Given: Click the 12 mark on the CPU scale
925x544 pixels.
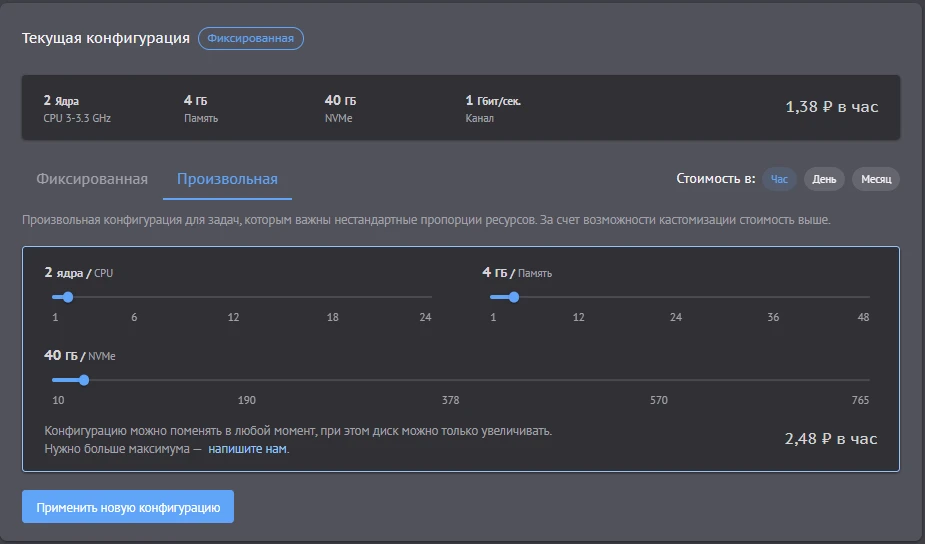Looking at the screenshot, I should (234, 317).
